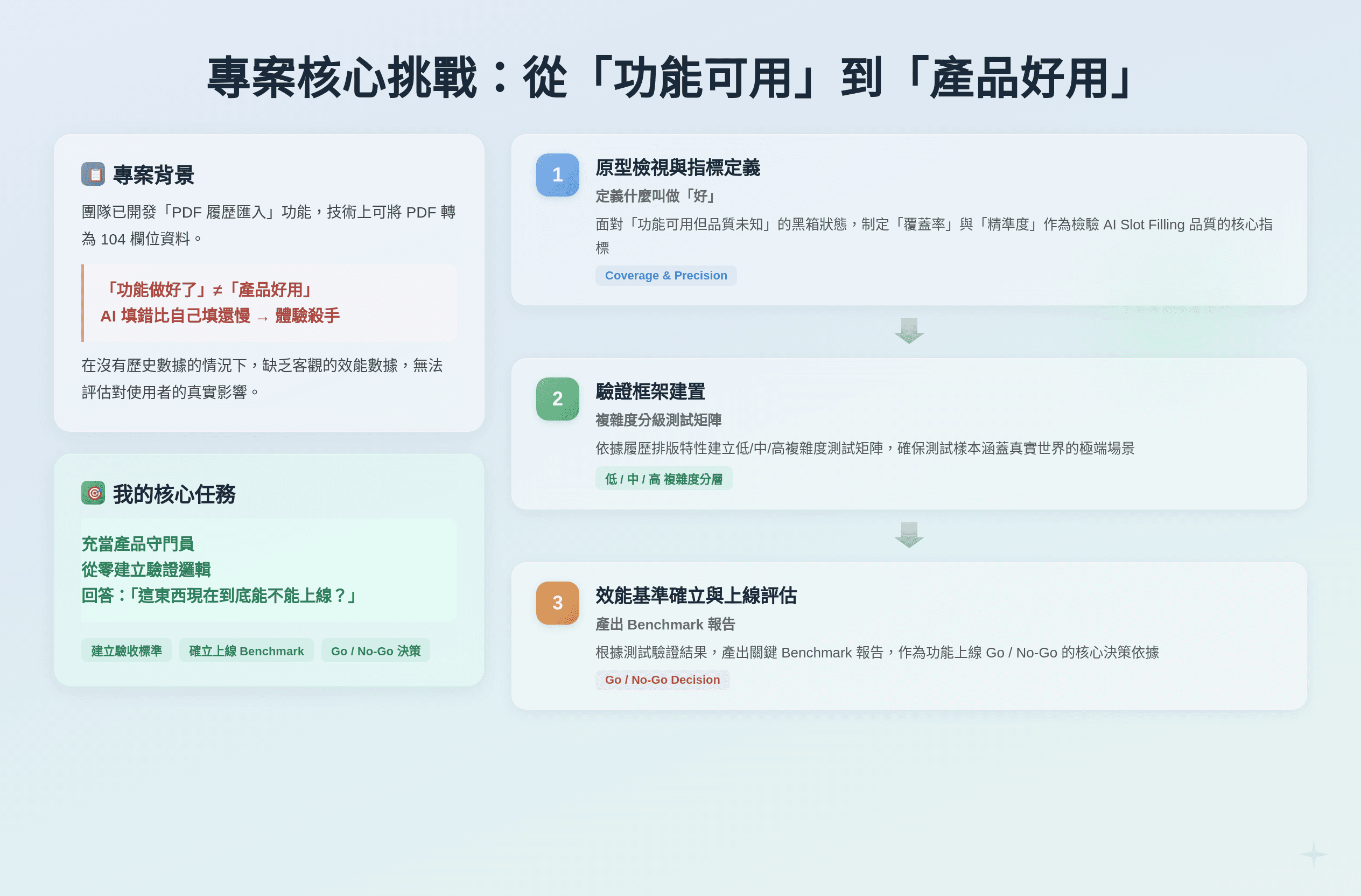This screenshot has height=896, width=1361.
Task: Select the Coverage & Precision tag
Action: [x=665, y=276]
